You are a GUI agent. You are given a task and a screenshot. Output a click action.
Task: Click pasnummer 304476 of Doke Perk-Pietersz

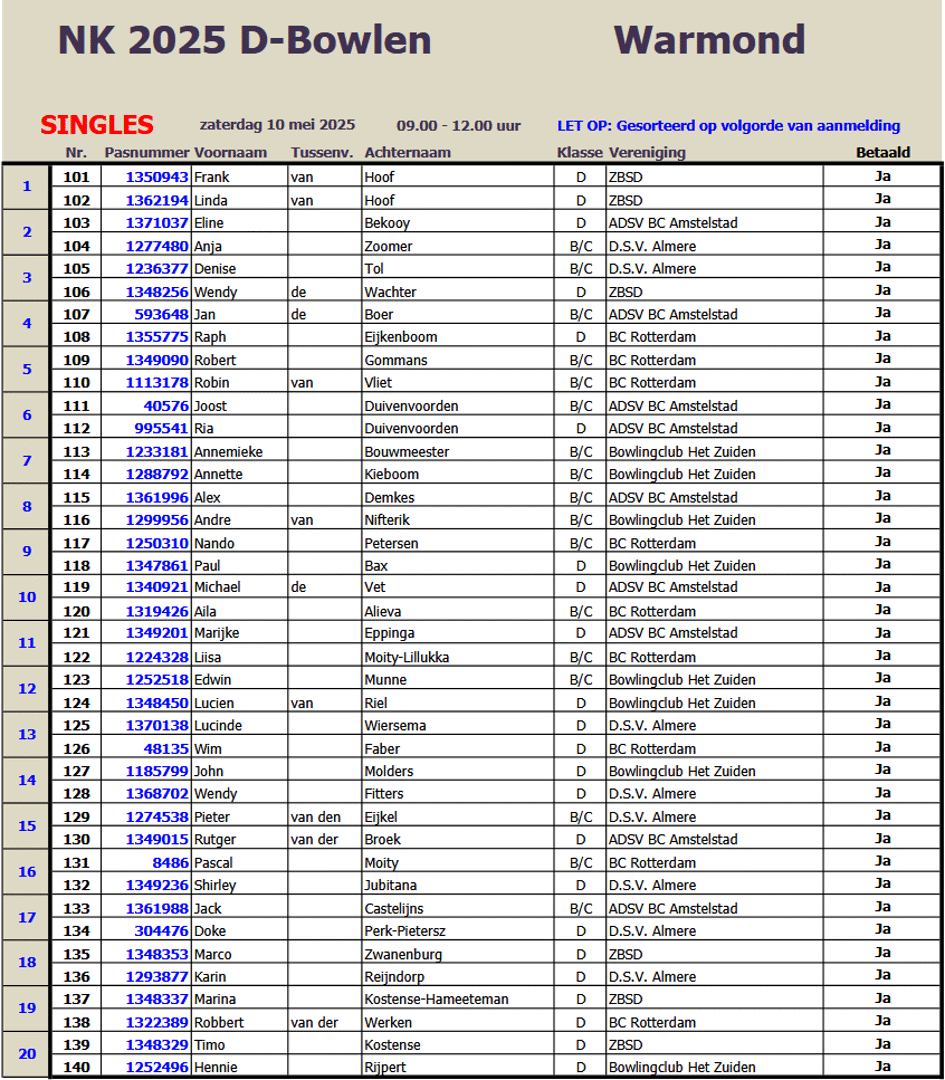pos(162,931)
